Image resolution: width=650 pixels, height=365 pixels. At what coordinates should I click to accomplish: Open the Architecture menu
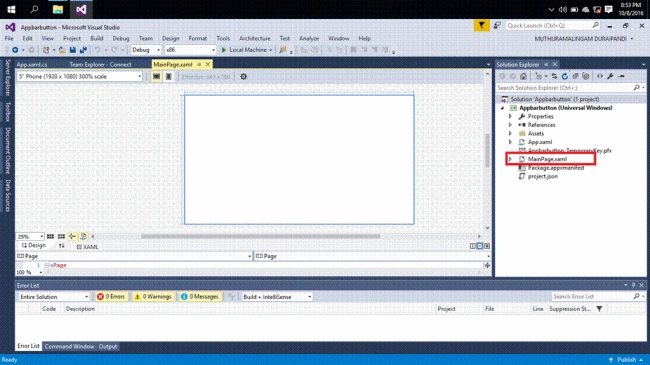(x=255, y=39)
